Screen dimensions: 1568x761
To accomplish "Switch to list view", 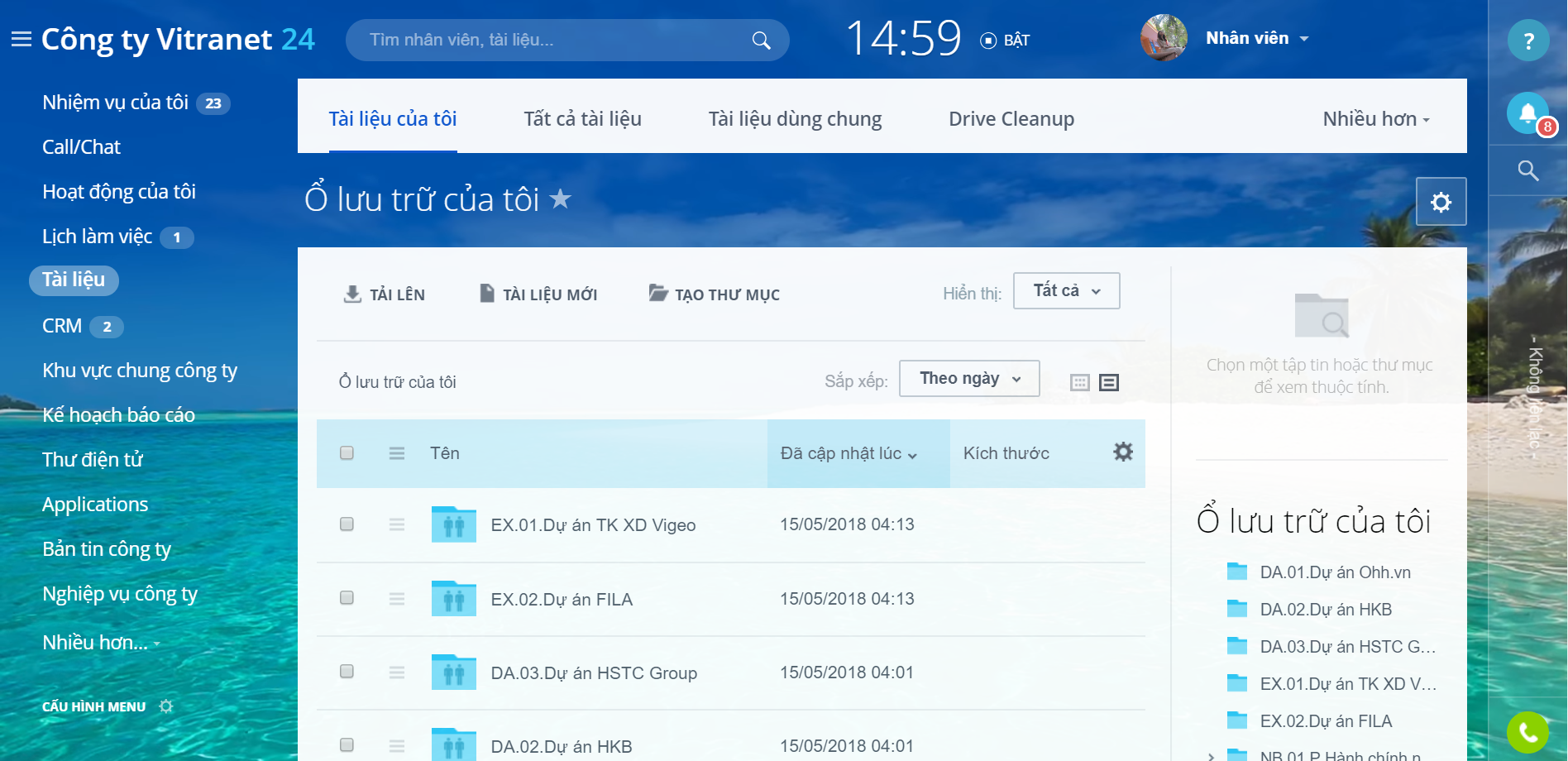I will click(1109, 382).
